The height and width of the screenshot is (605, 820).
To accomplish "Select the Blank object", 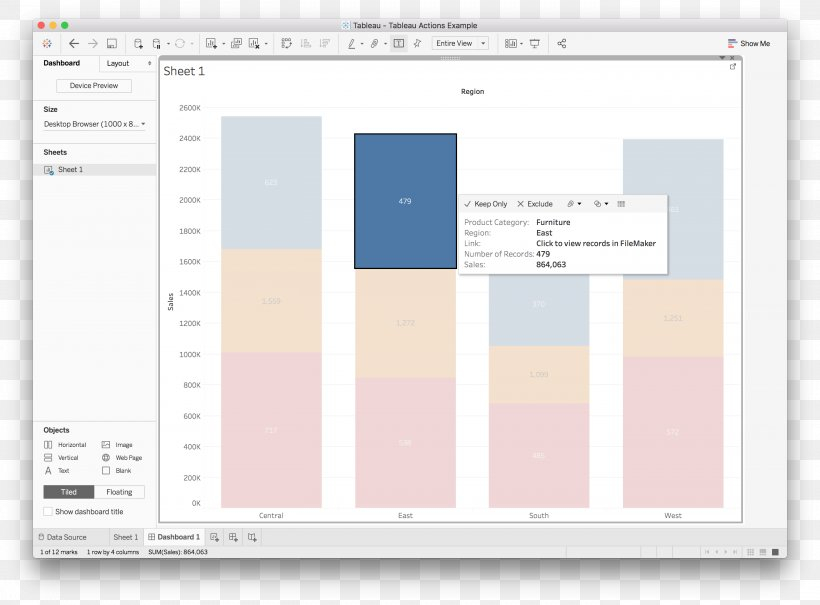I will tap(117, 471).
